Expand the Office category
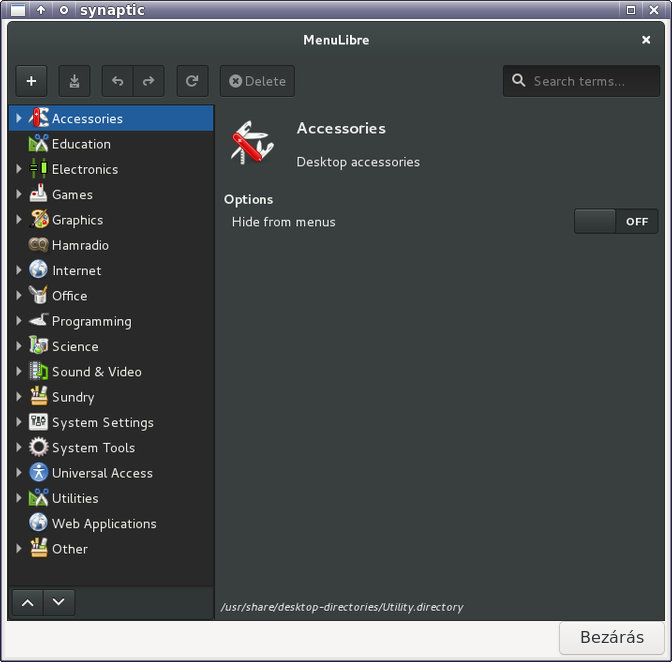The height and width of the screenshot is (662, 672). coord(18,295)
